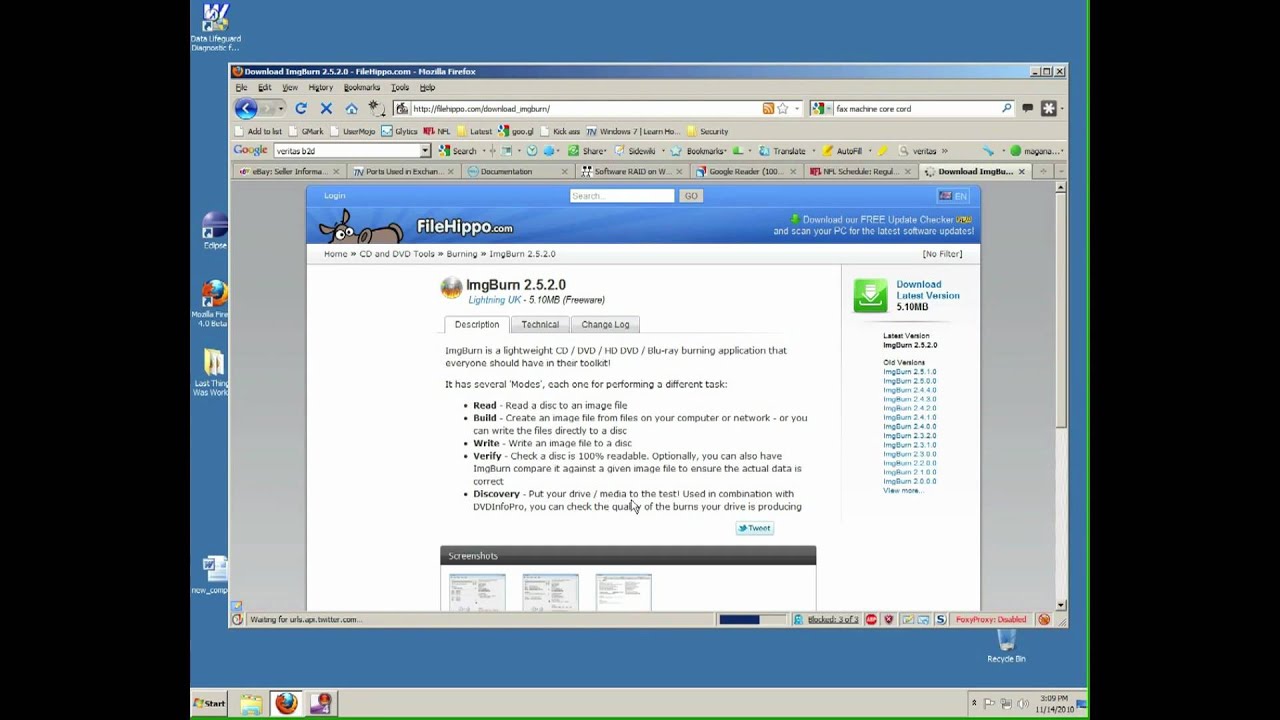Click the No Filter link
Viewport: 1280px width, 720px height.
click(x=942, y=254)
